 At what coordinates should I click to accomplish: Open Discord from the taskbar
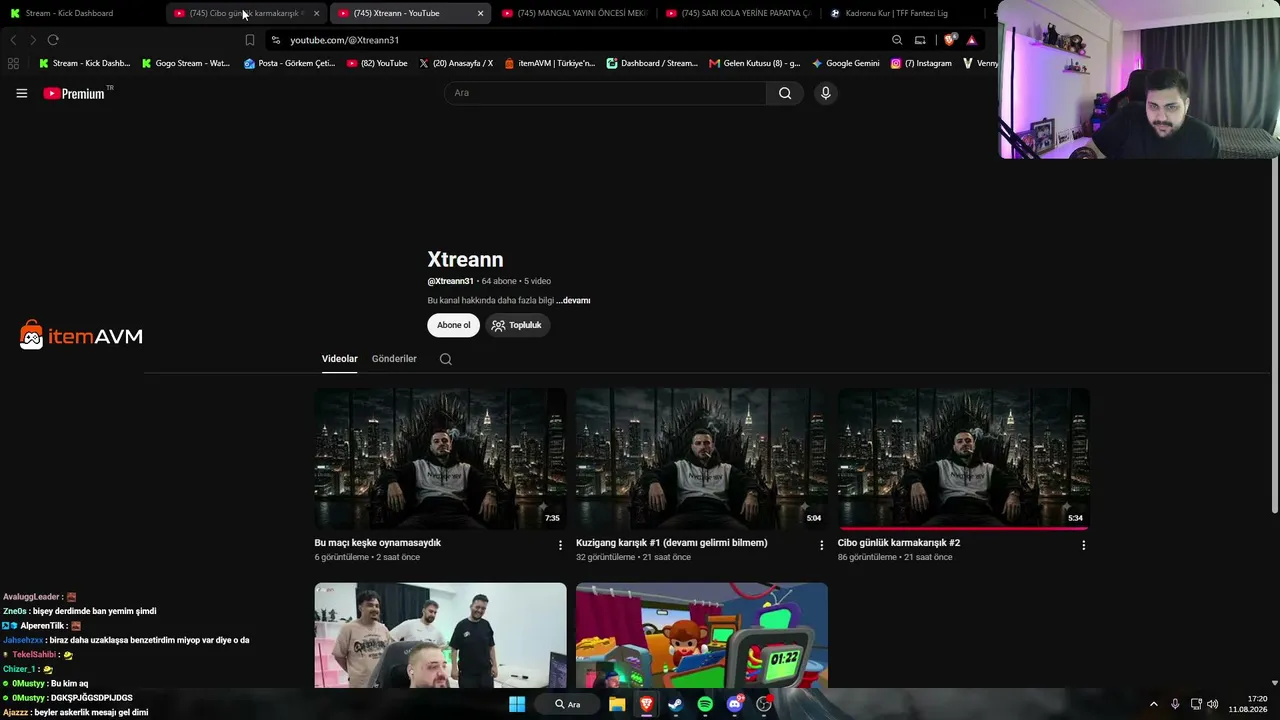click(735, 704)
